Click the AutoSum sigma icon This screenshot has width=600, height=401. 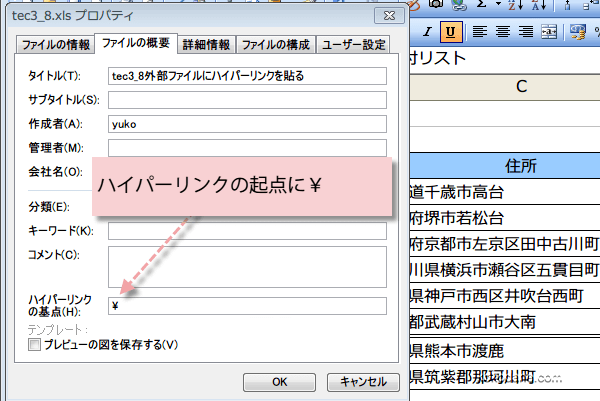(x=482, y=4)
